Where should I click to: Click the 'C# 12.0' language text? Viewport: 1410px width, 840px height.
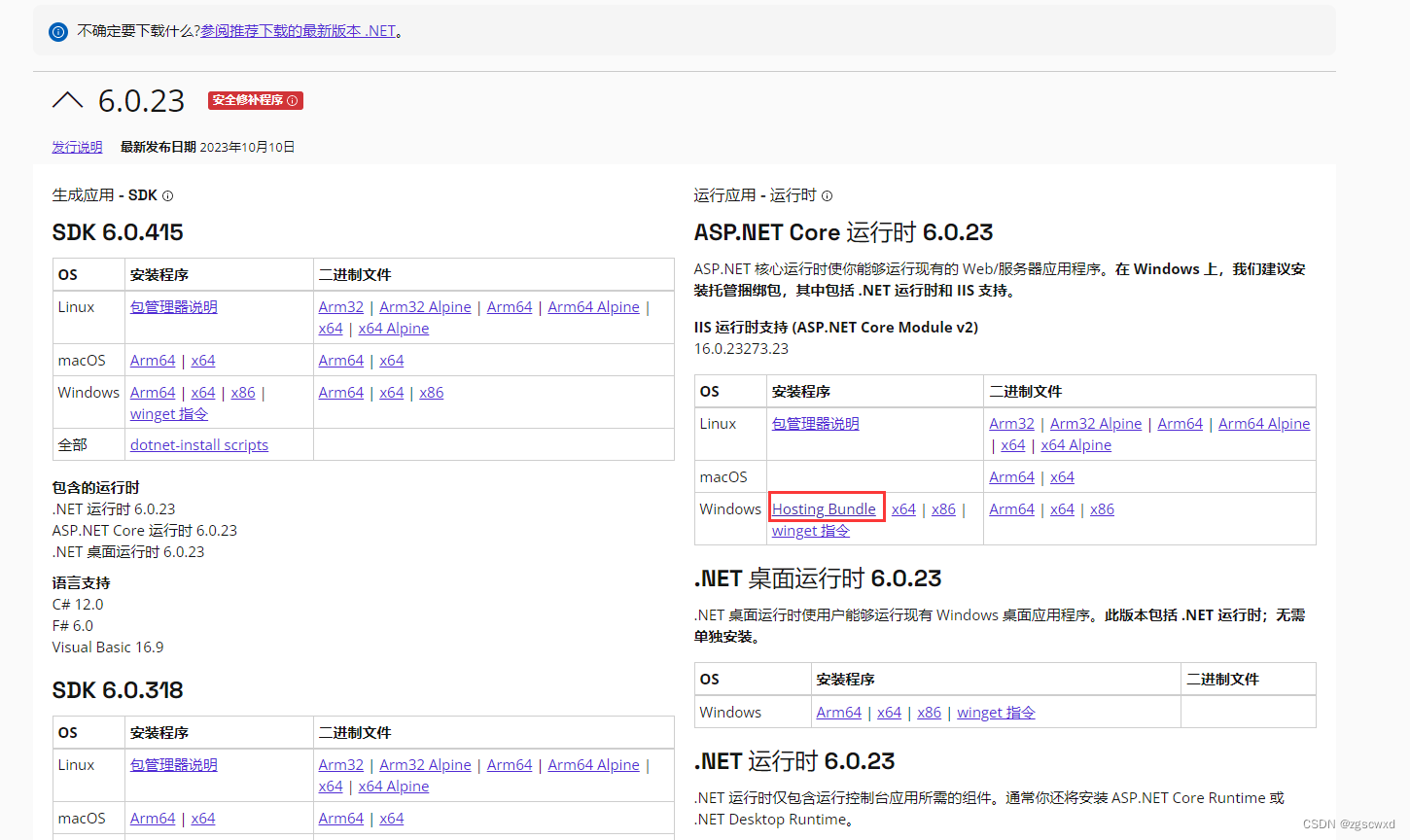tap(78, 604)
